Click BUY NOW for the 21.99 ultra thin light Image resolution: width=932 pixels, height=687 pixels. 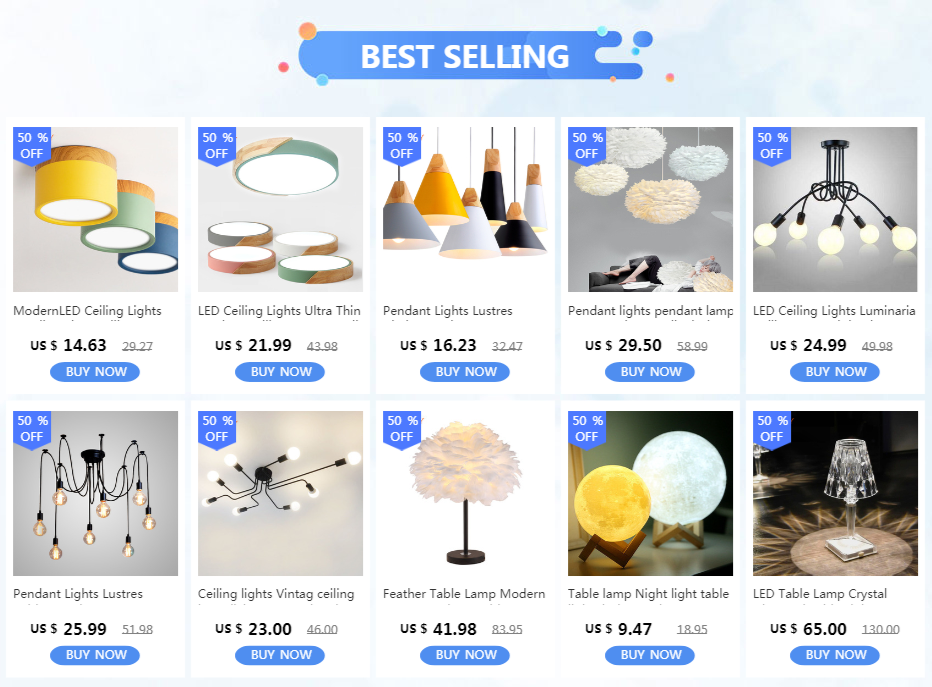point(280,372)
